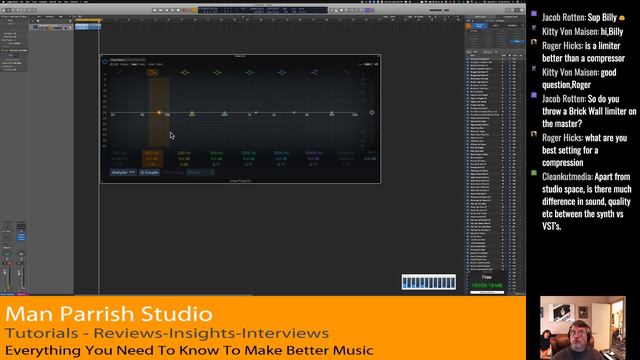Click the Rewind transport button

point(155,10)
